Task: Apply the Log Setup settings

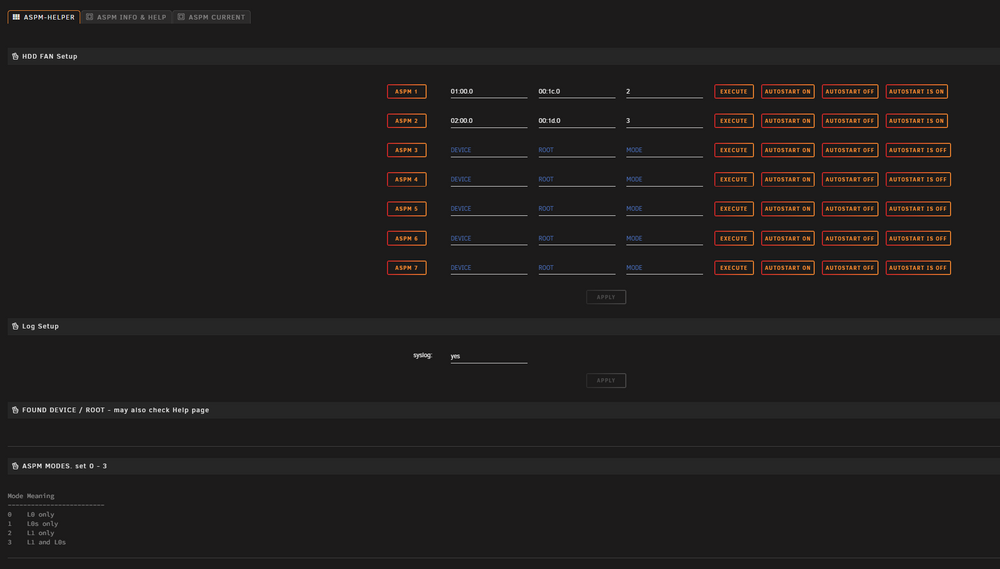Action: click(x=606, y=380)
